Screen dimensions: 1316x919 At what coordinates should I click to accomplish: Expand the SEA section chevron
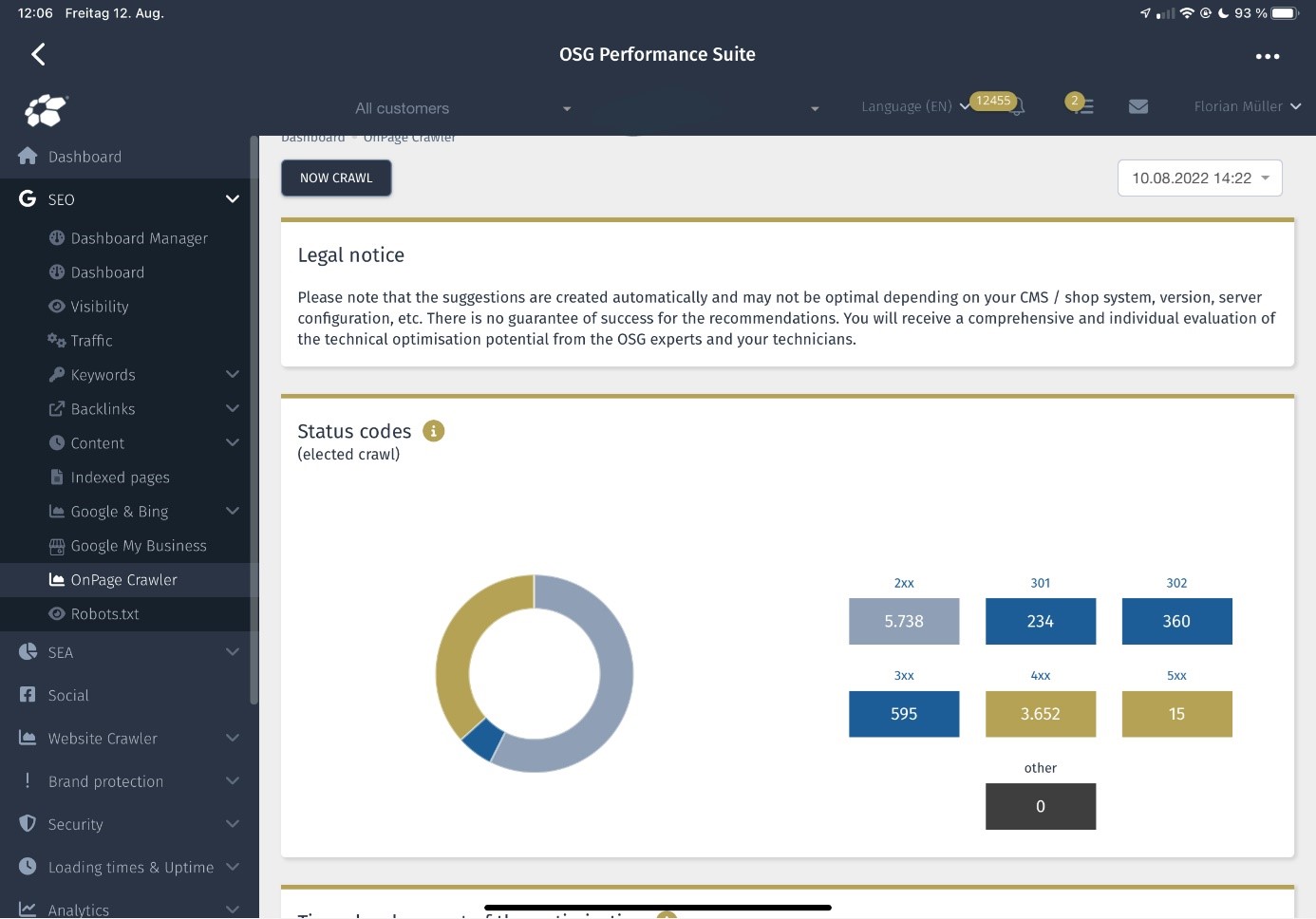[233, 651]
